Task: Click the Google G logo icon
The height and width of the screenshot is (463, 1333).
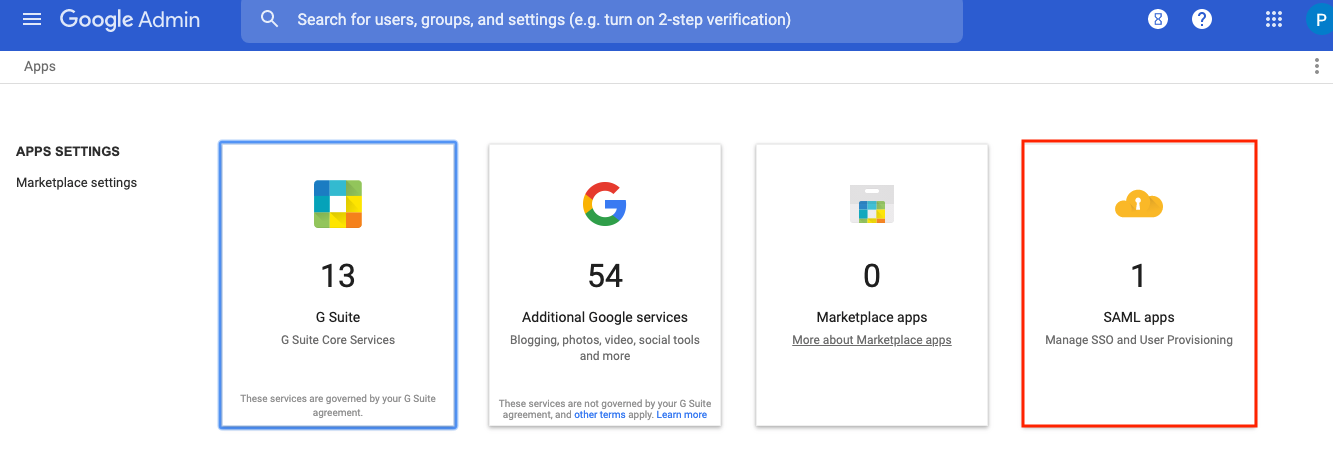Action: (605, 203)
